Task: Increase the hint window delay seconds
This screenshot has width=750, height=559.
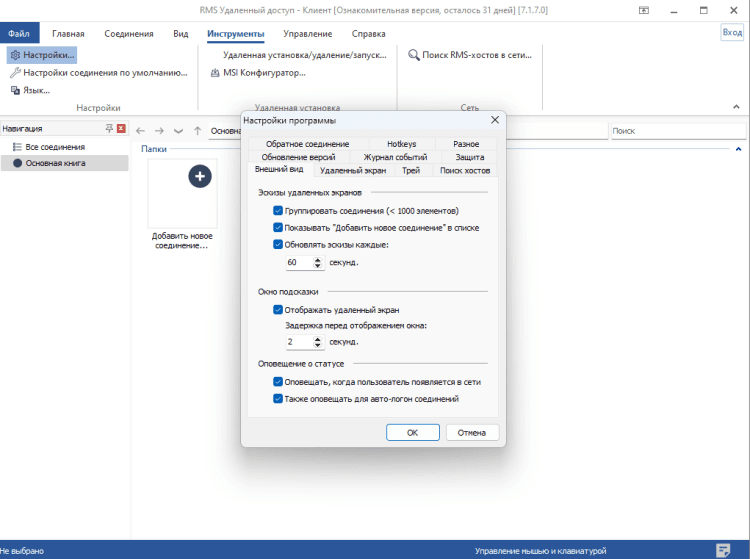Action: coord(318,339)
